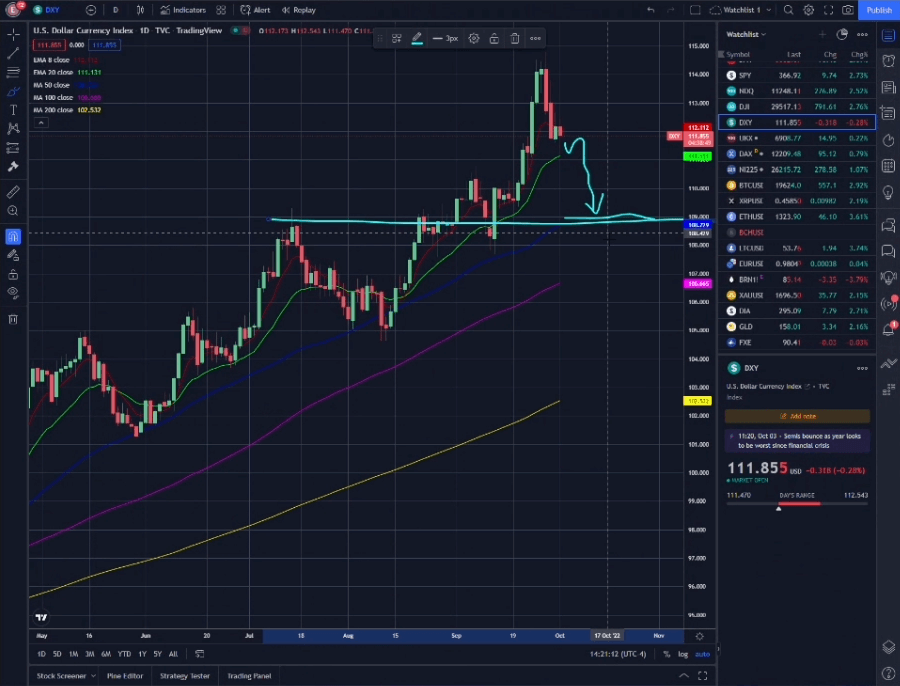Screen dimensions: 900x686
Task: Add a symbol to the watchlist
Action: click(823, 34)
